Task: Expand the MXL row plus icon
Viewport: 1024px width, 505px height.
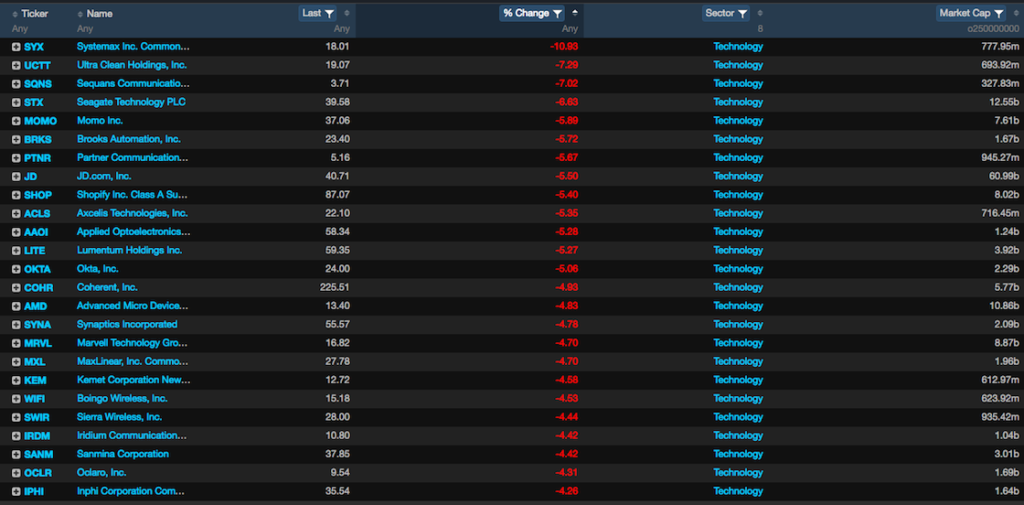Action: click(x=16, y=361)
